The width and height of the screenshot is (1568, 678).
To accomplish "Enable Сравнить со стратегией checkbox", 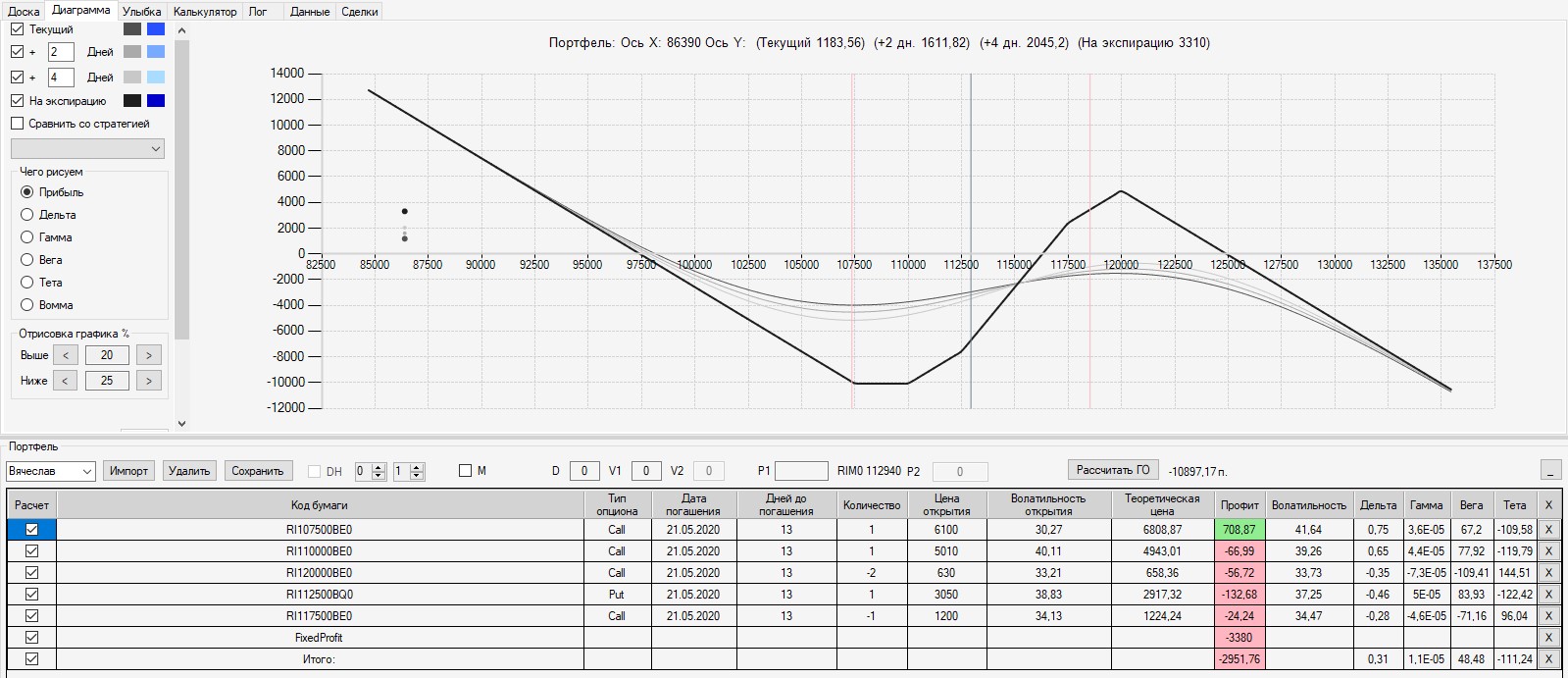I will tap(17, 124).
